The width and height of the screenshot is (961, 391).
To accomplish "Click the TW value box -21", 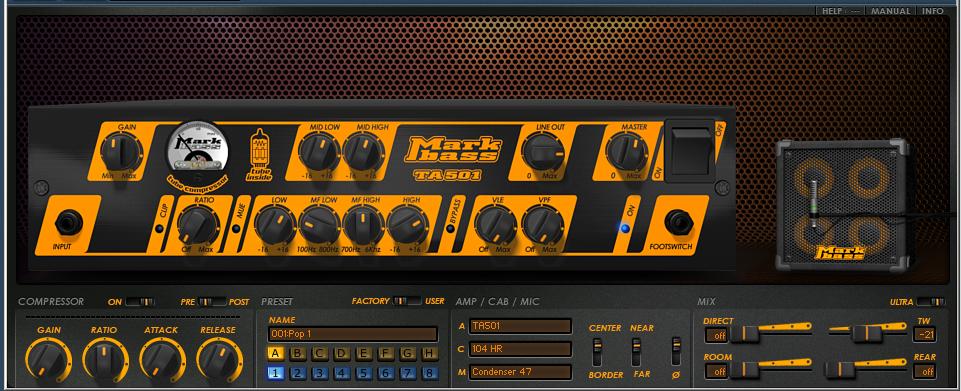I will click(x=924, y=335).
